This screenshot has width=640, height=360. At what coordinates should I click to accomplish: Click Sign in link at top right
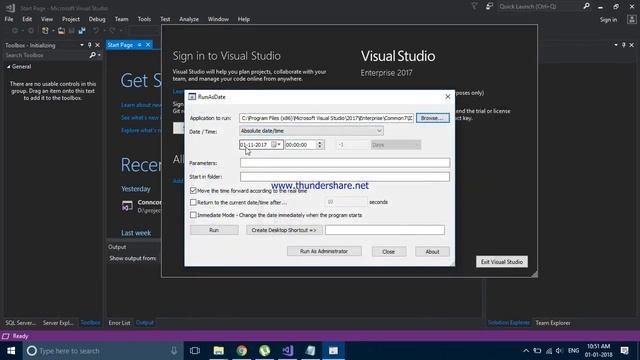coord(608,20)
